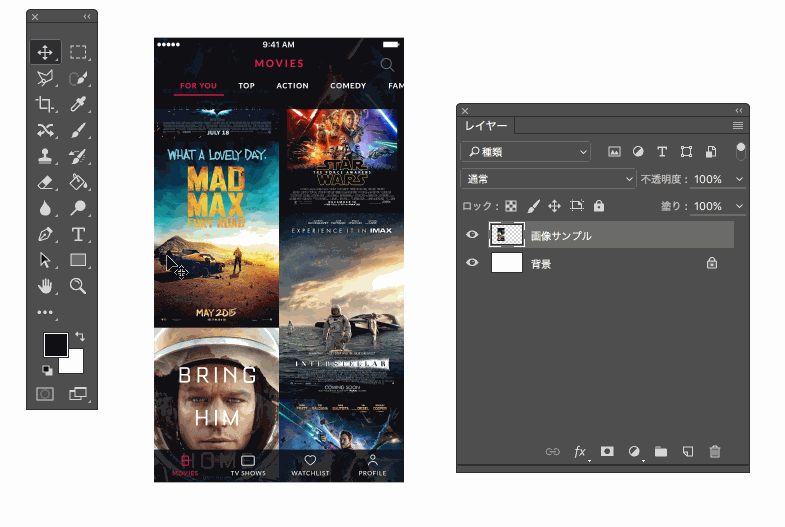Add a layer style (fx)
Screen dimensions: 785x527
tap(580, 452)
